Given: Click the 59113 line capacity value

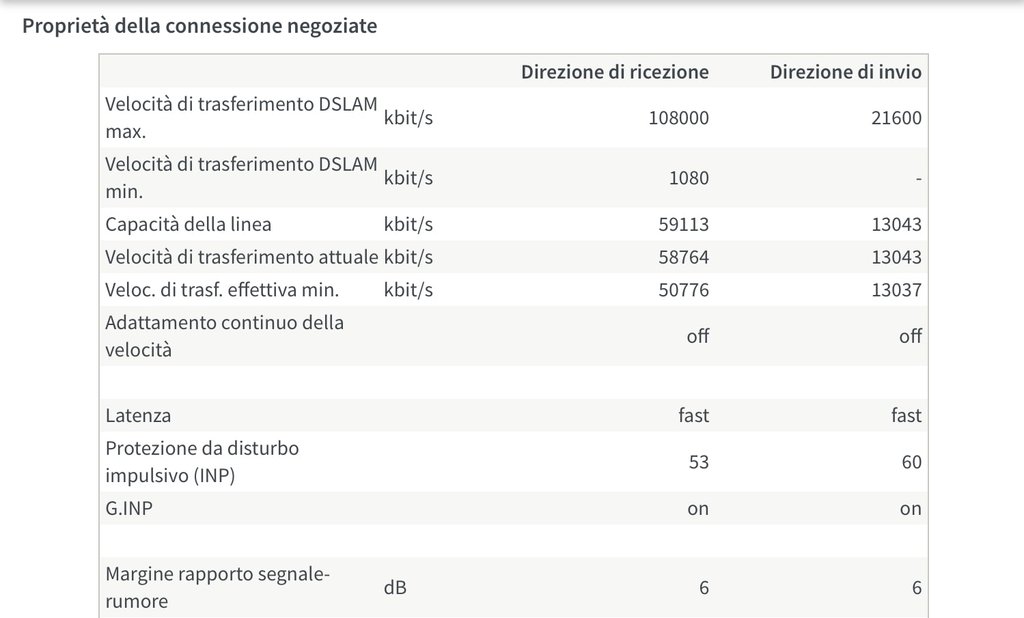Looking at the screenshot, I should (x=685, y=224).
